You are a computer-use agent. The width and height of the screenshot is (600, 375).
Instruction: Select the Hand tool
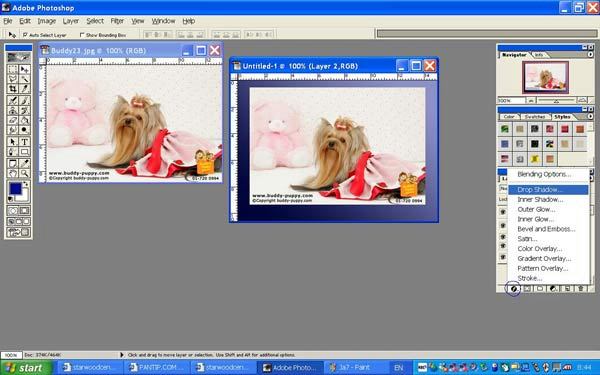[13, 173]
